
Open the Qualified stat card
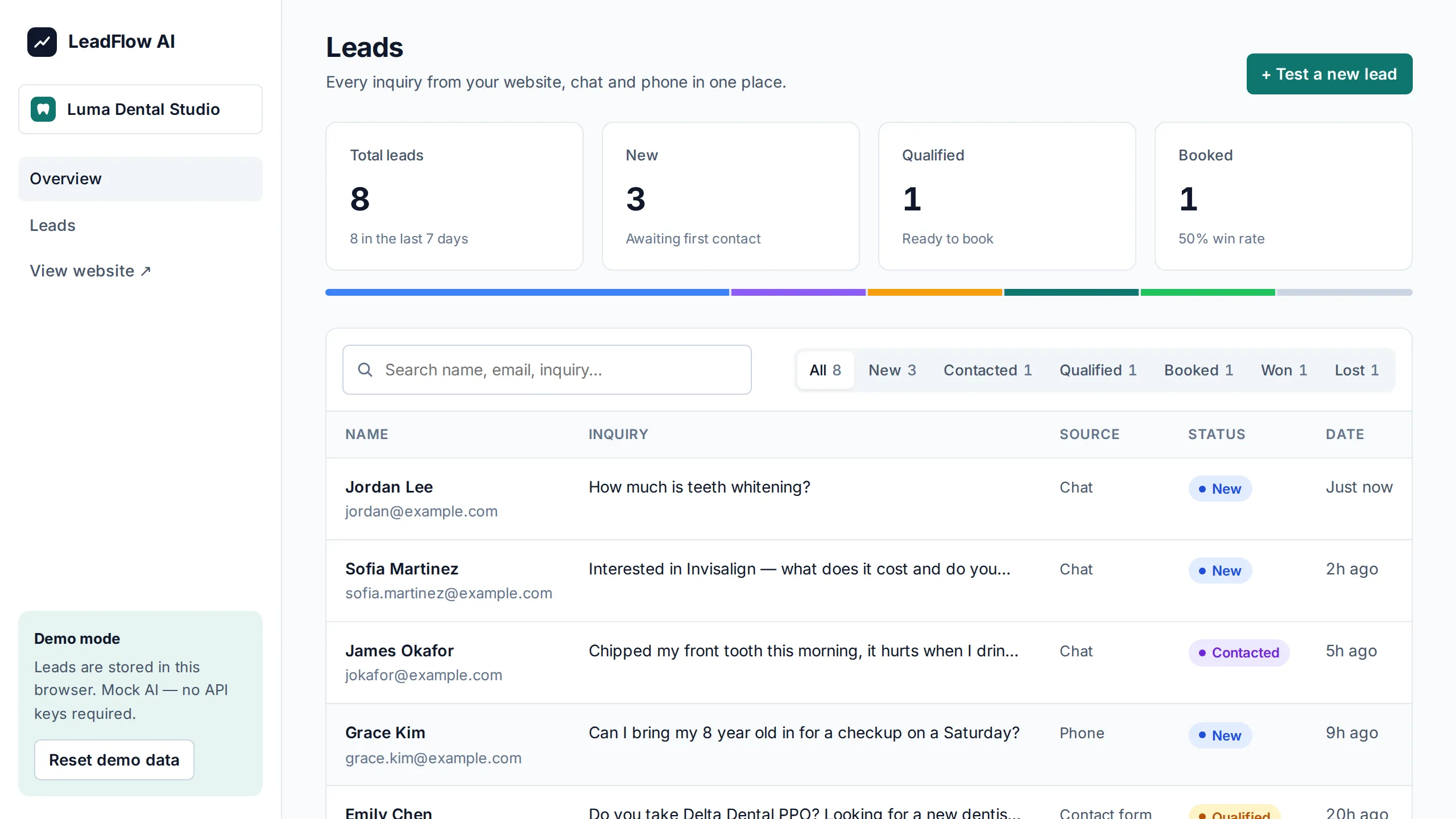tap(1007, 196)
